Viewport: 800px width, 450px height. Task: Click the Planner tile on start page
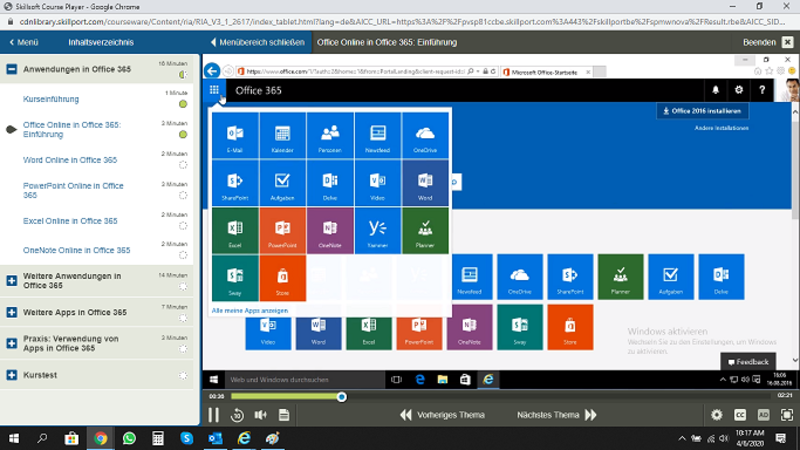point(620,277)
